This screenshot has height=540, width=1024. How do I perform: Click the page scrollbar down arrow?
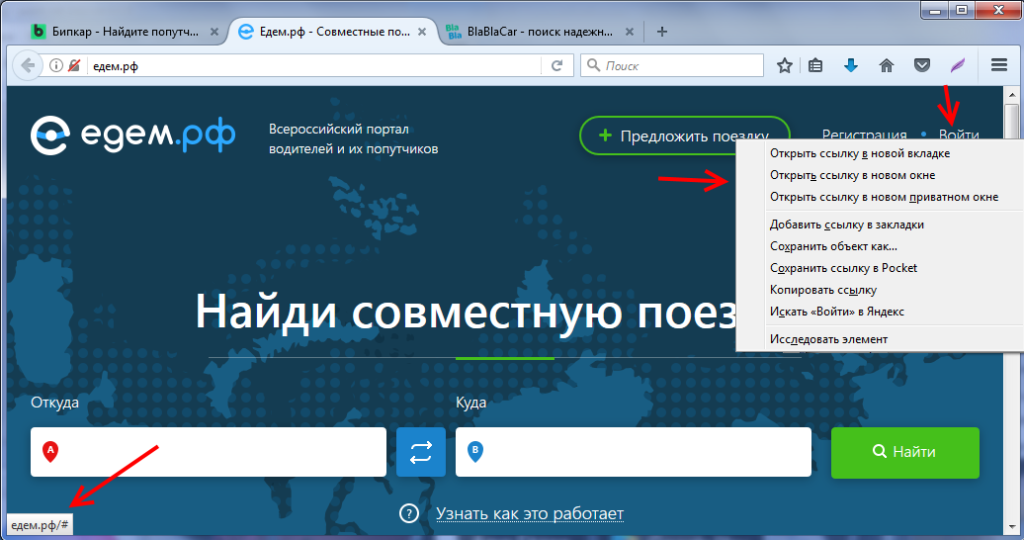pyautogui.click(x=1012, y=526)
